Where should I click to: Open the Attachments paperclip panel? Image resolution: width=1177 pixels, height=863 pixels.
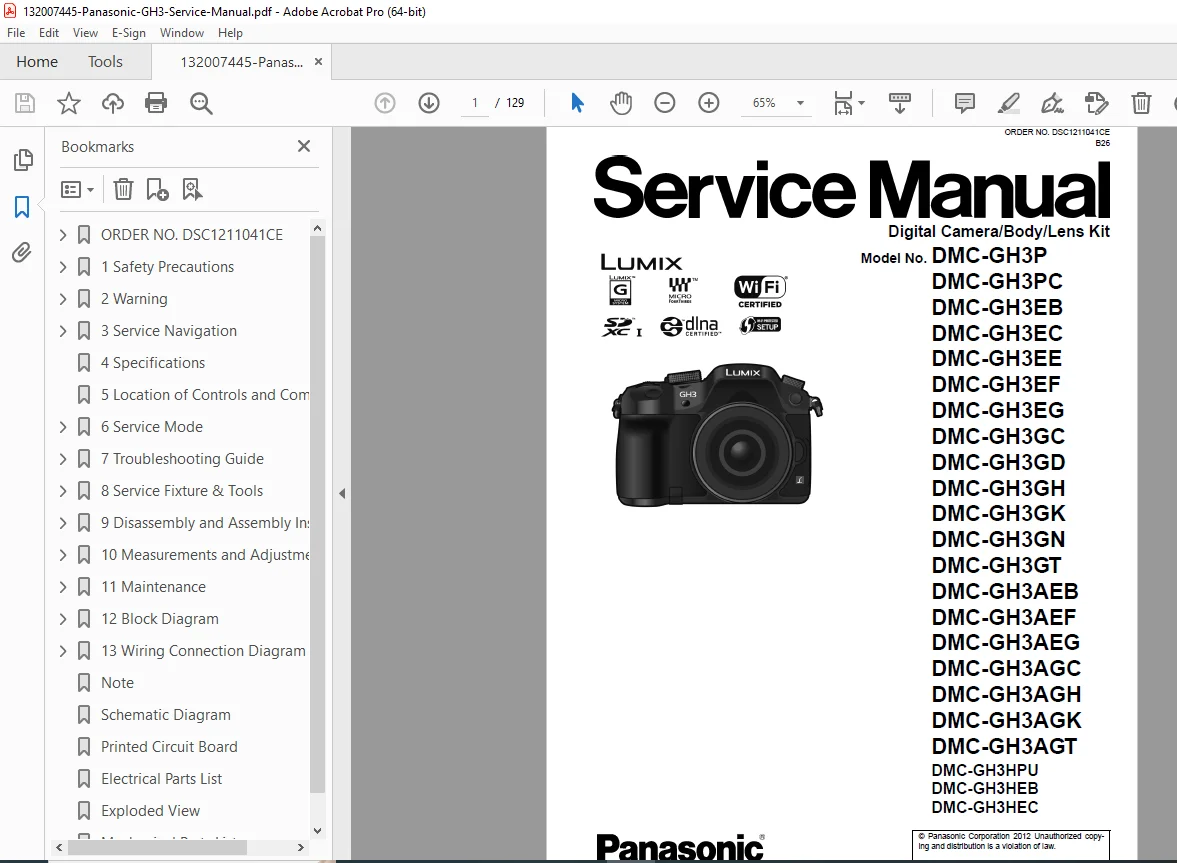(22, 253)
